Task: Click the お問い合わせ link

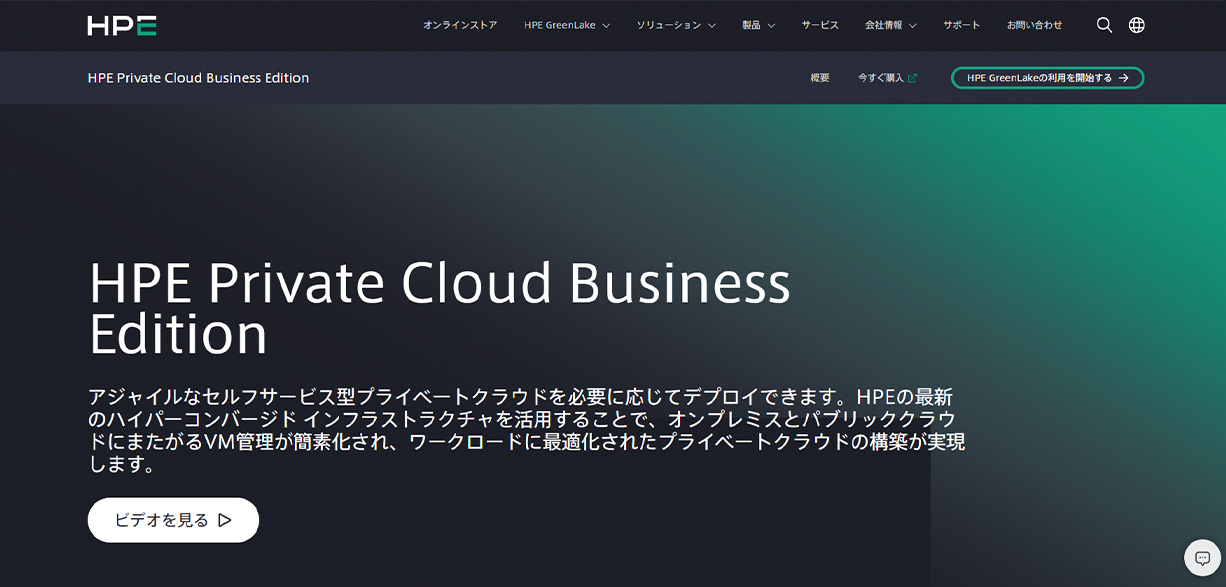Action: click(x=1034, y=26)
